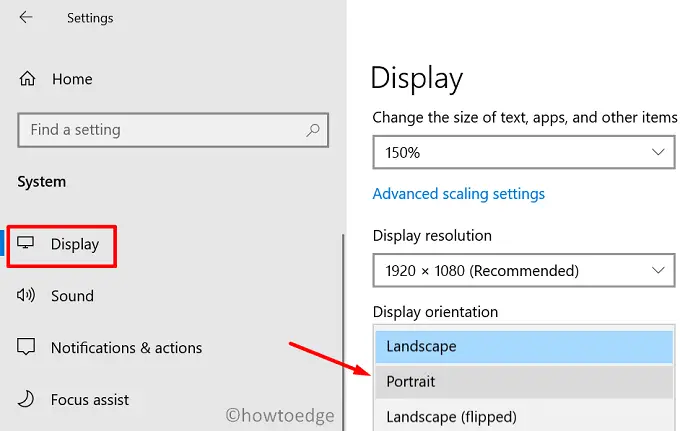Open Advanced scaling settings link

[x=459, y=194]
